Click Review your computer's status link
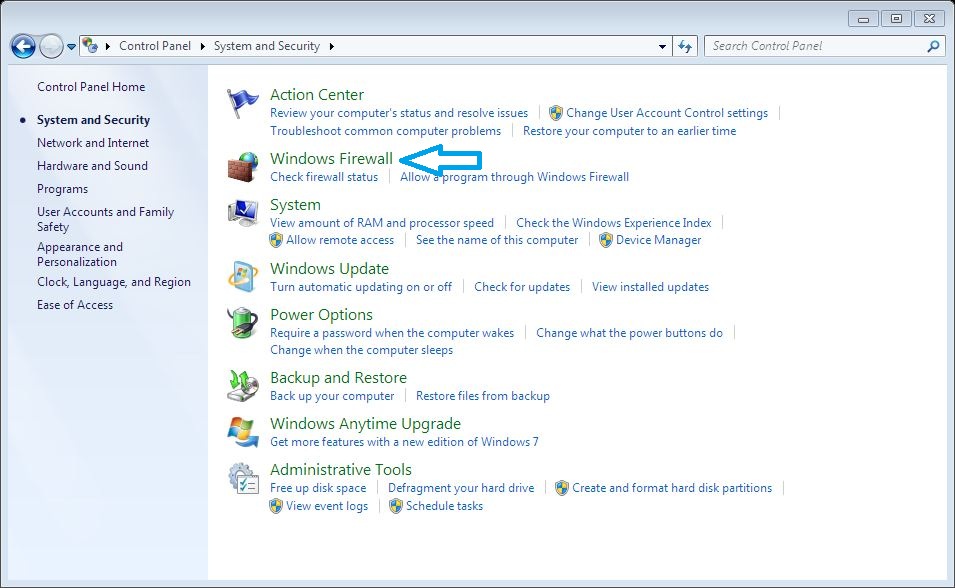 point(399,113)
